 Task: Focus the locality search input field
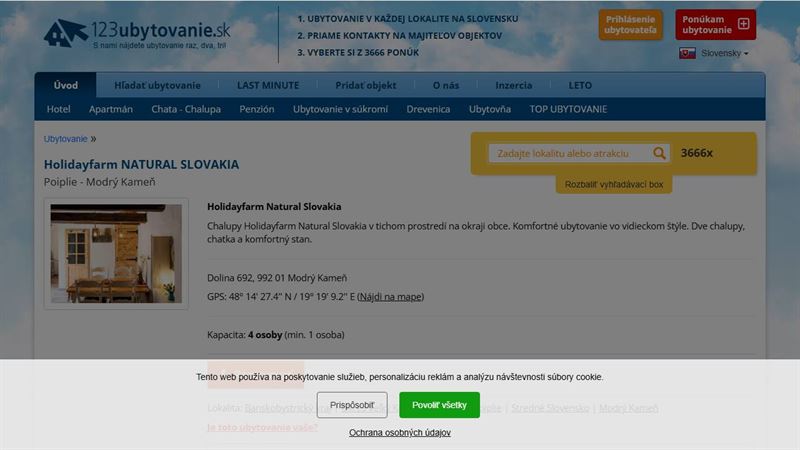click(x=569, y=153)
